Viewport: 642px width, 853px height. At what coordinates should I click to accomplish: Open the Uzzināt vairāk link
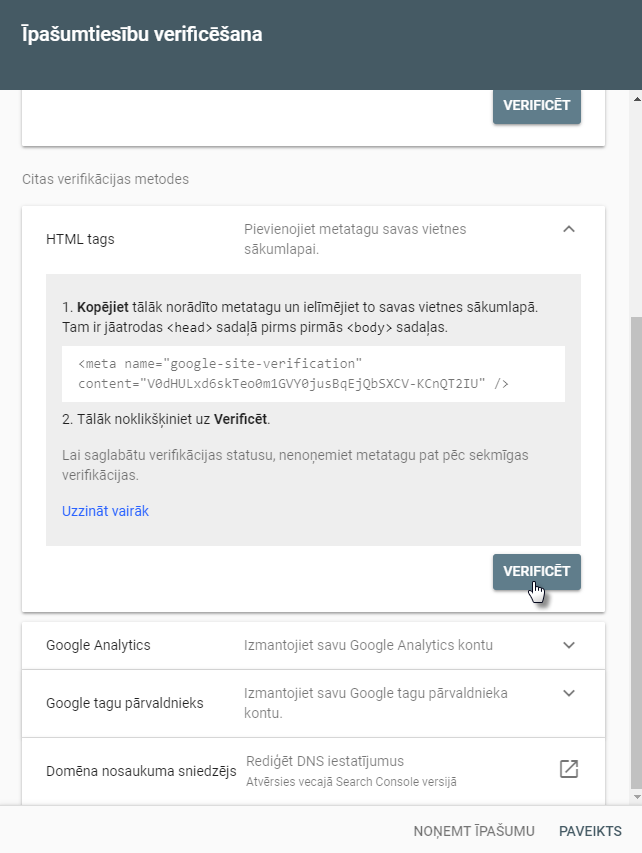(x=105, y=511)
